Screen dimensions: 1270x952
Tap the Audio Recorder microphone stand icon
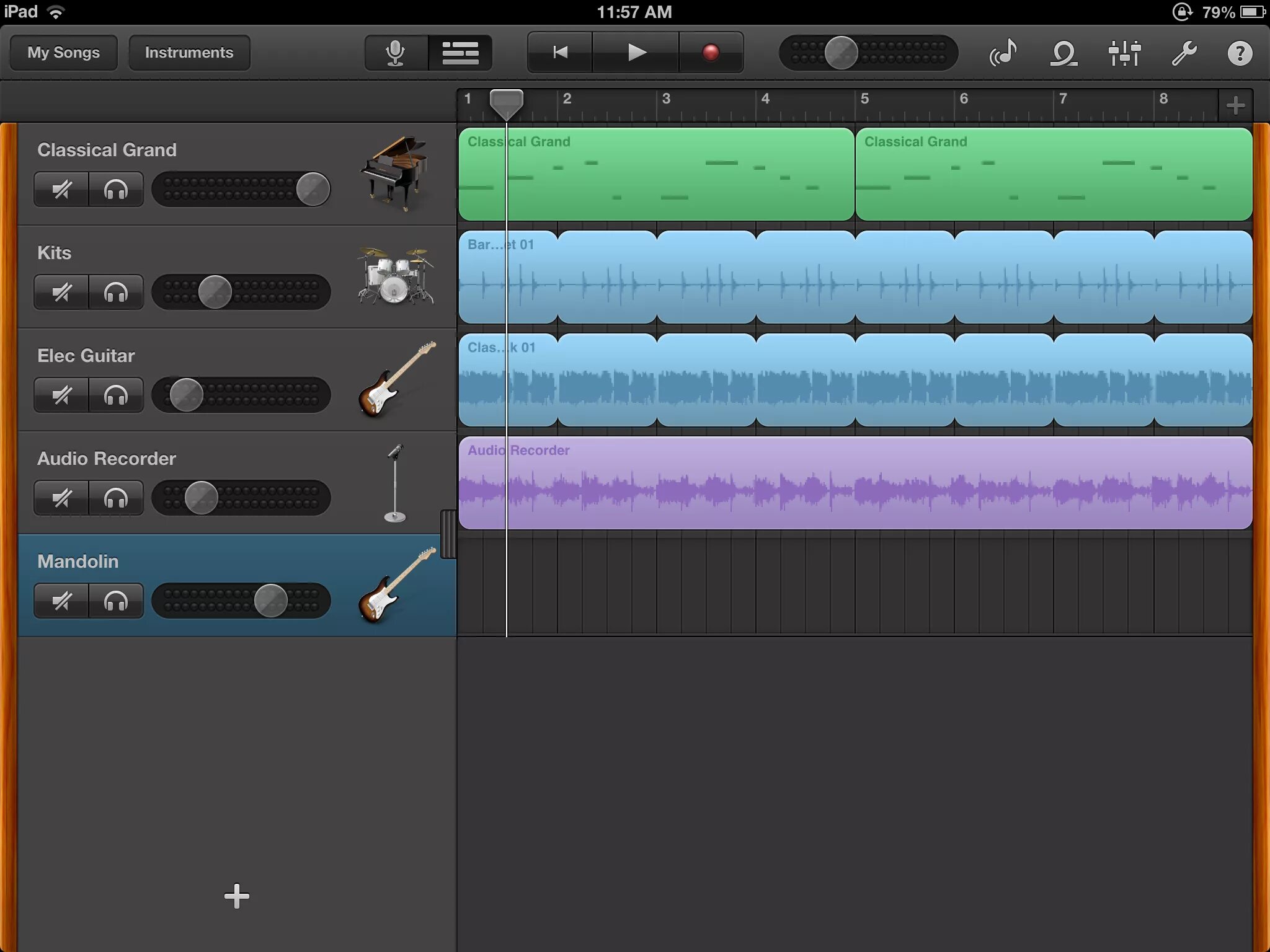tap(395, 483)
